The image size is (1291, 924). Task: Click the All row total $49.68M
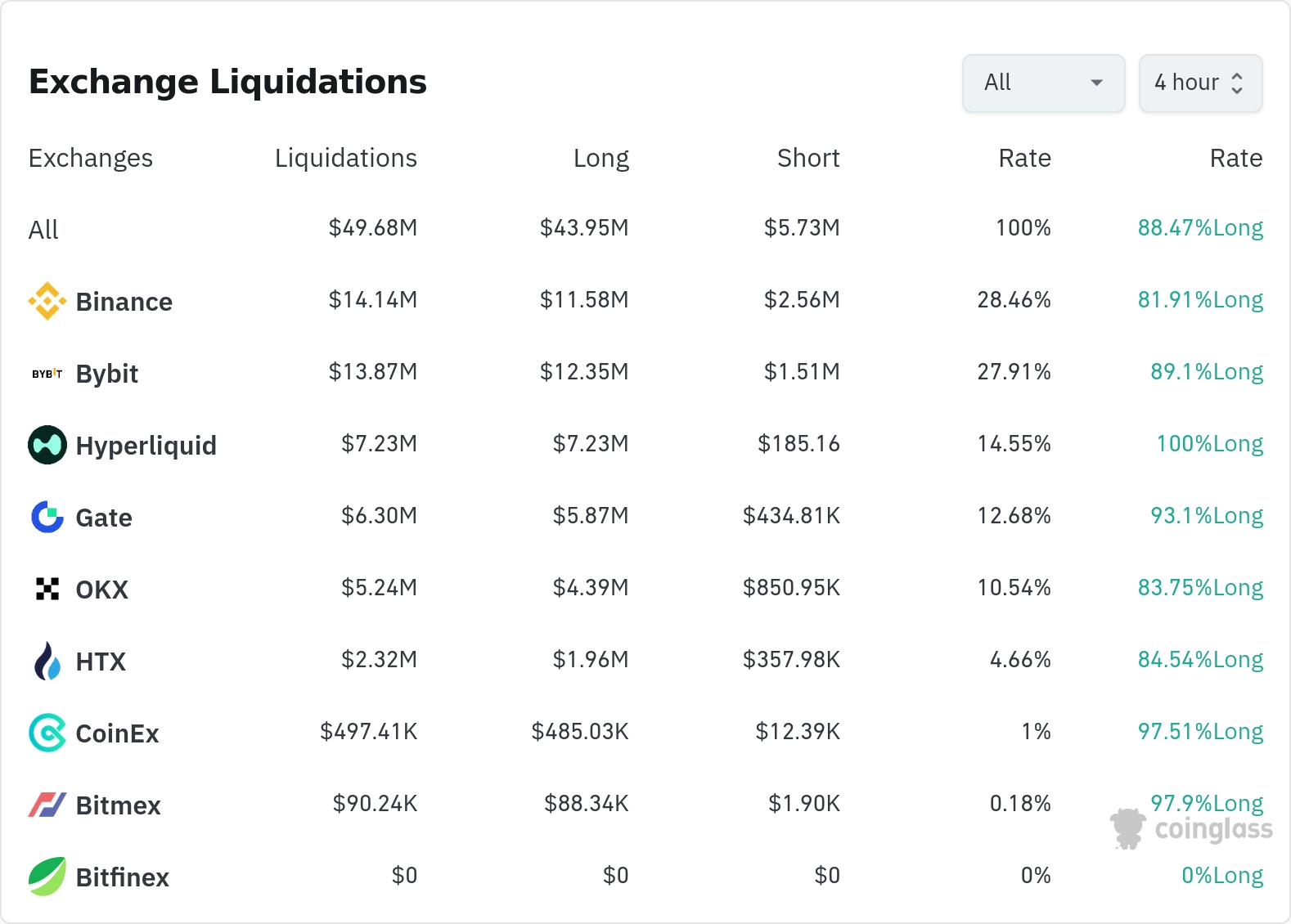pos(373,228)
